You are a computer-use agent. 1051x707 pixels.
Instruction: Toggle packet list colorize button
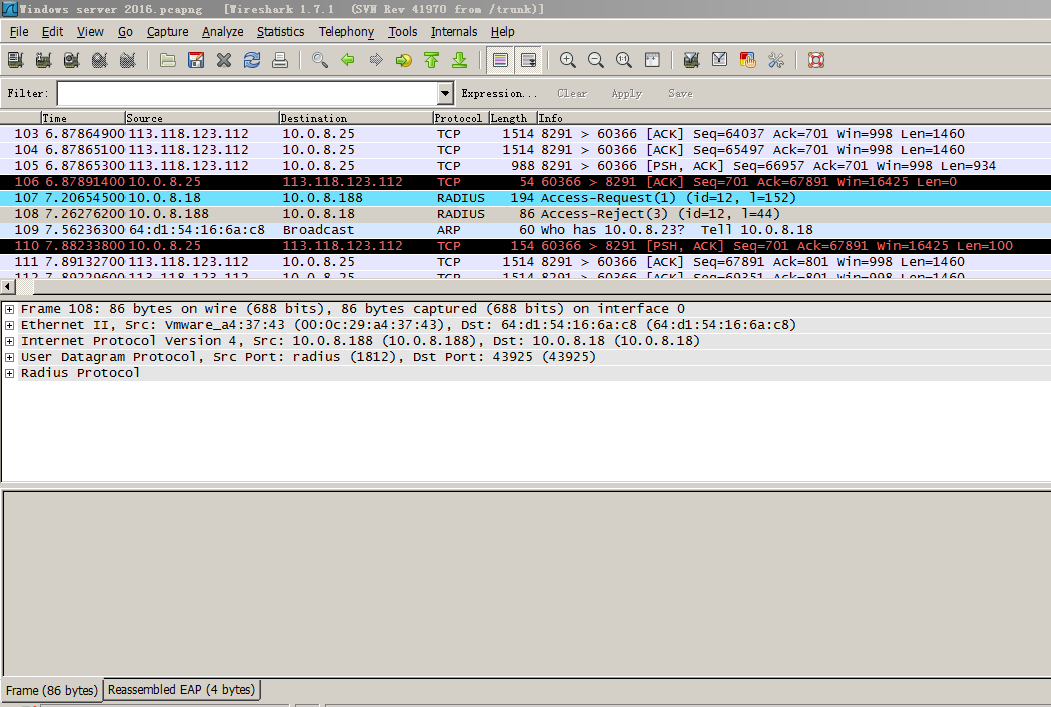tap(500, 60)
